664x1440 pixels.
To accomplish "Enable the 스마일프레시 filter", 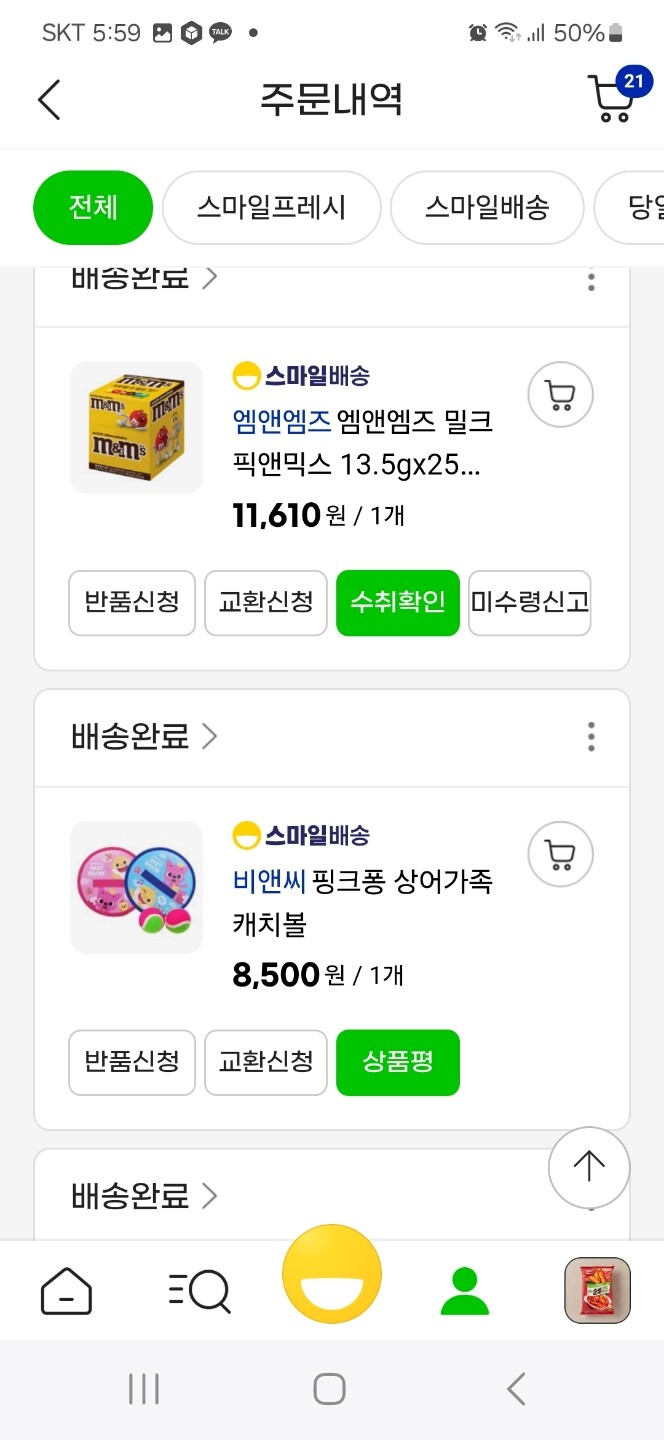I will coord(271,207).
